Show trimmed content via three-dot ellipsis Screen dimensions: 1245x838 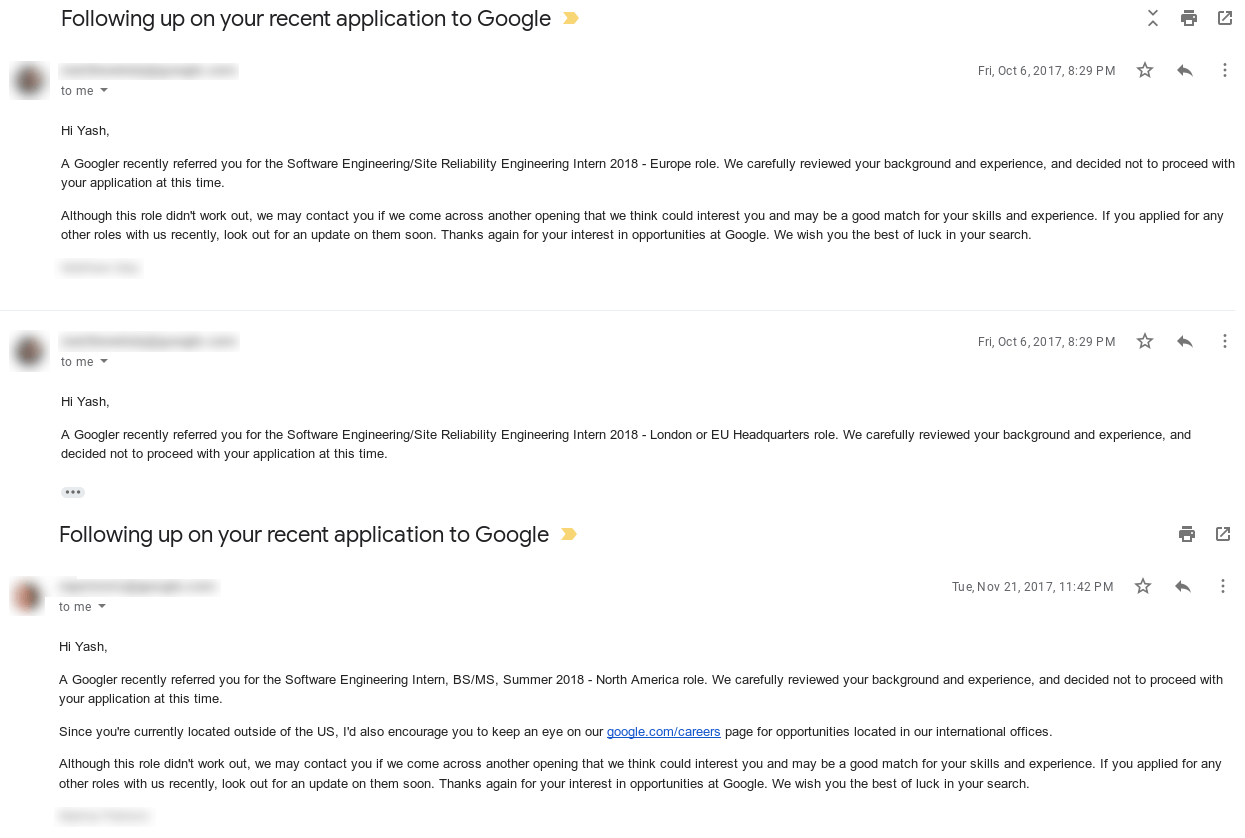click(x=73, y=492)
